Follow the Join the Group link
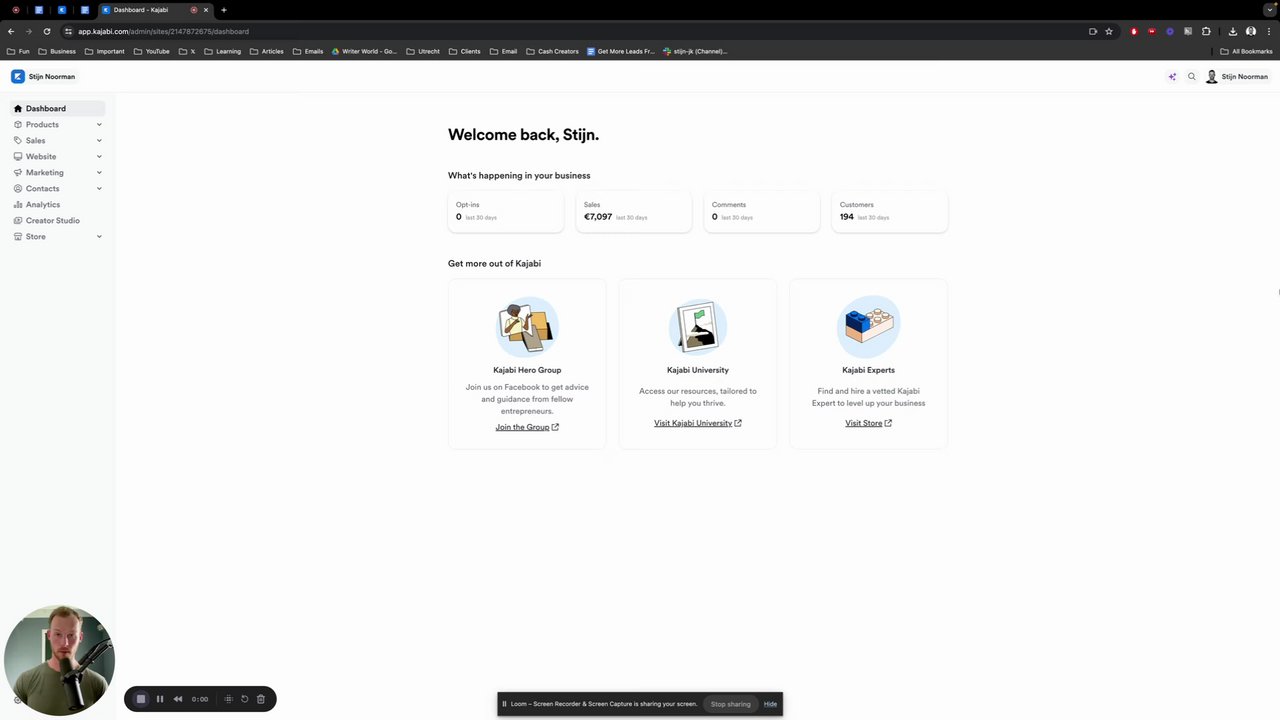 coord(527,427)
